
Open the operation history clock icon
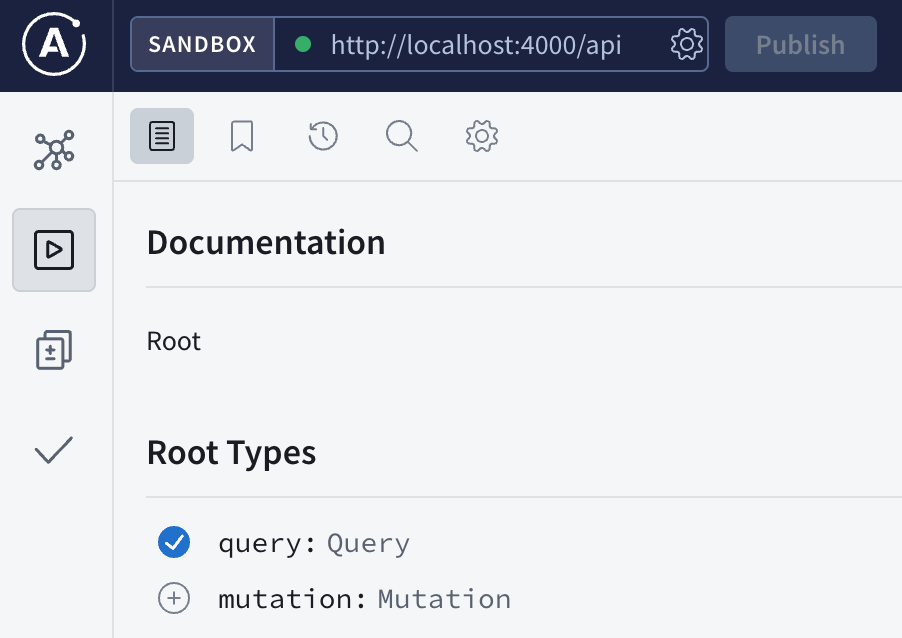point(322,136)
